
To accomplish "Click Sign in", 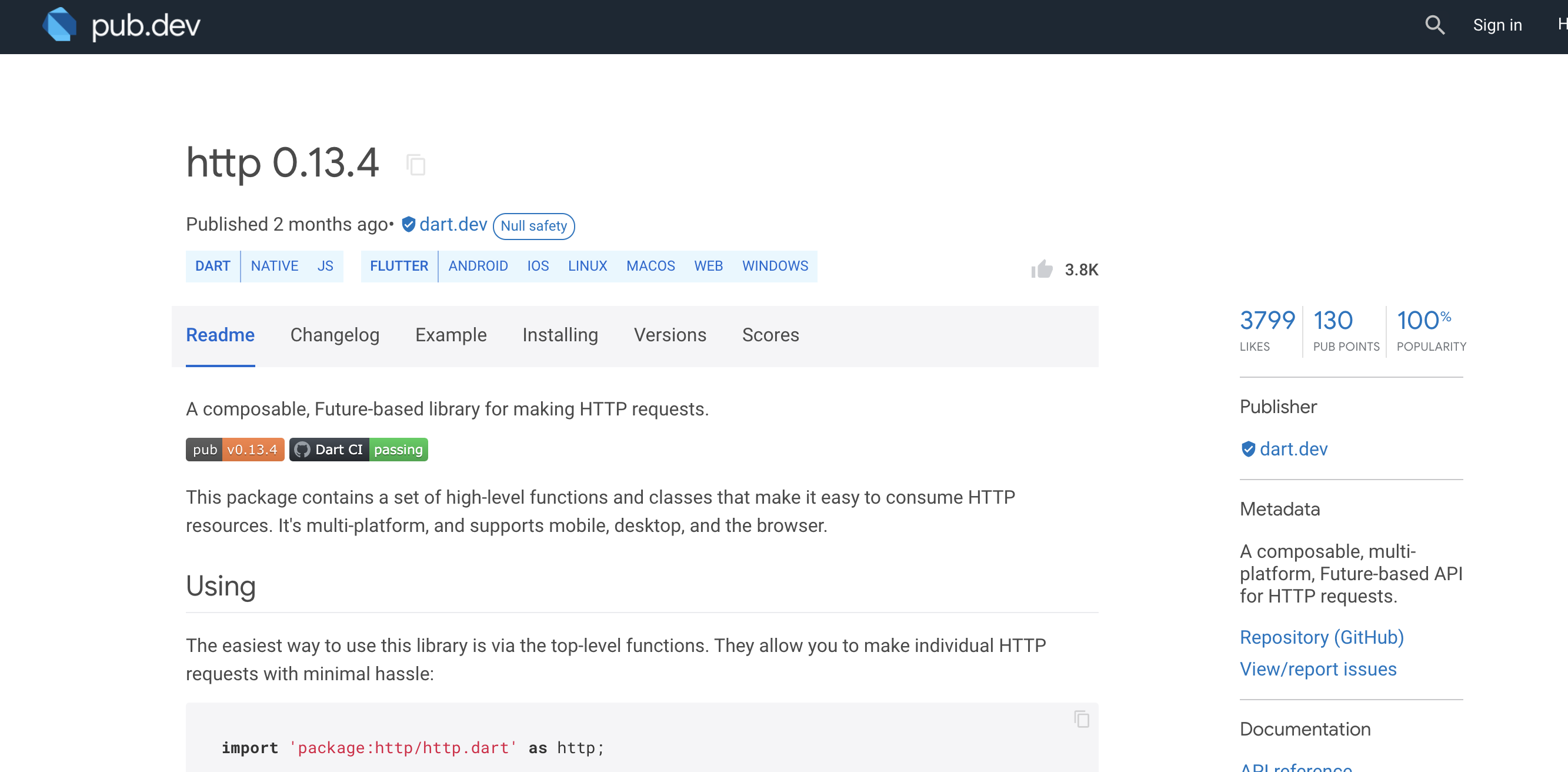I will pyautogui.click(x=1497, y=25).
